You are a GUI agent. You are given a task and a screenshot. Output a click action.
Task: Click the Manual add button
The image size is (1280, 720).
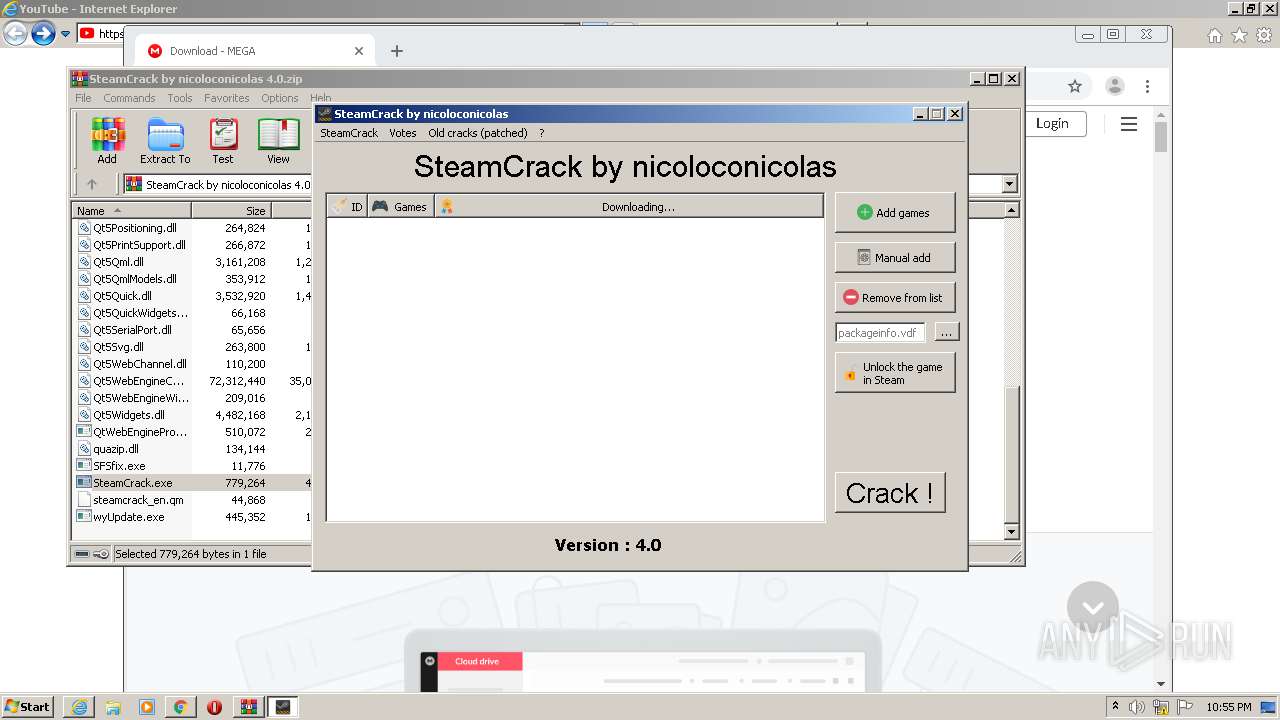click(895, 257)
